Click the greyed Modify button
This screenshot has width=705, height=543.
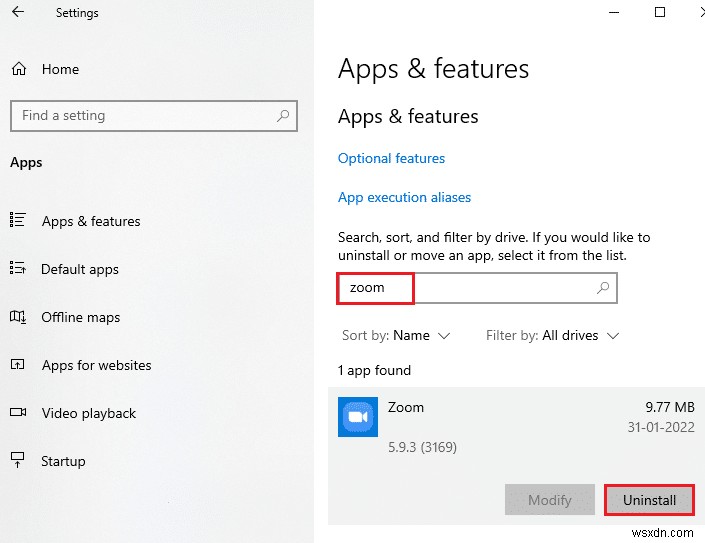[549, 500]
